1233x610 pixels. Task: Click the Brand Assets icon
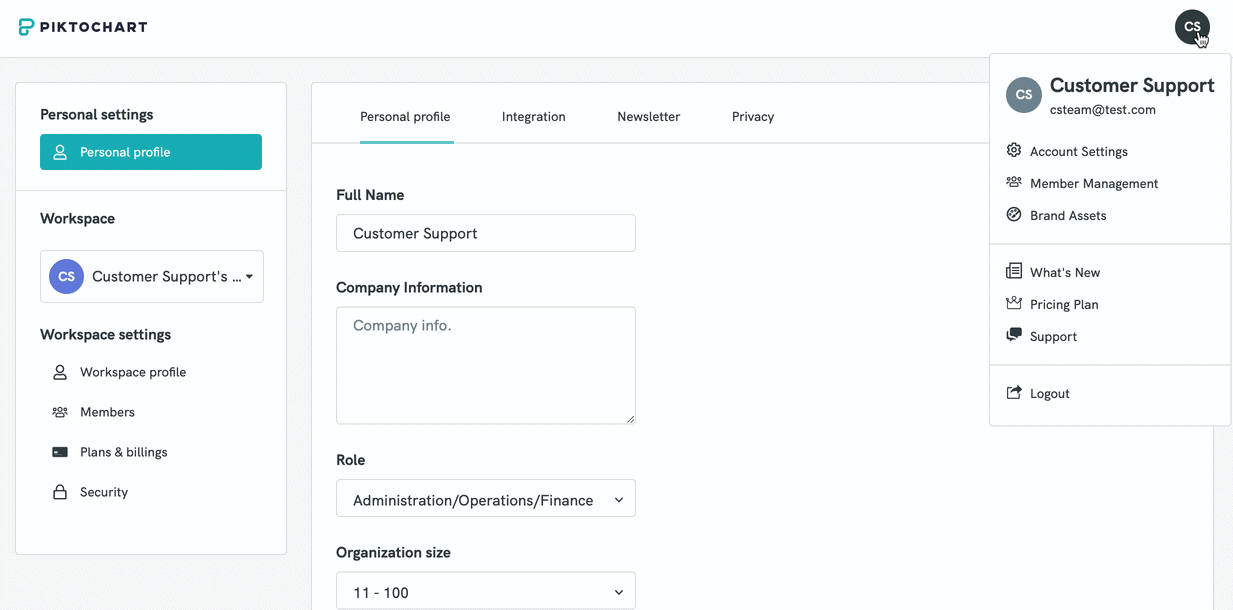pyautogui.click(x=1014, y=215)
